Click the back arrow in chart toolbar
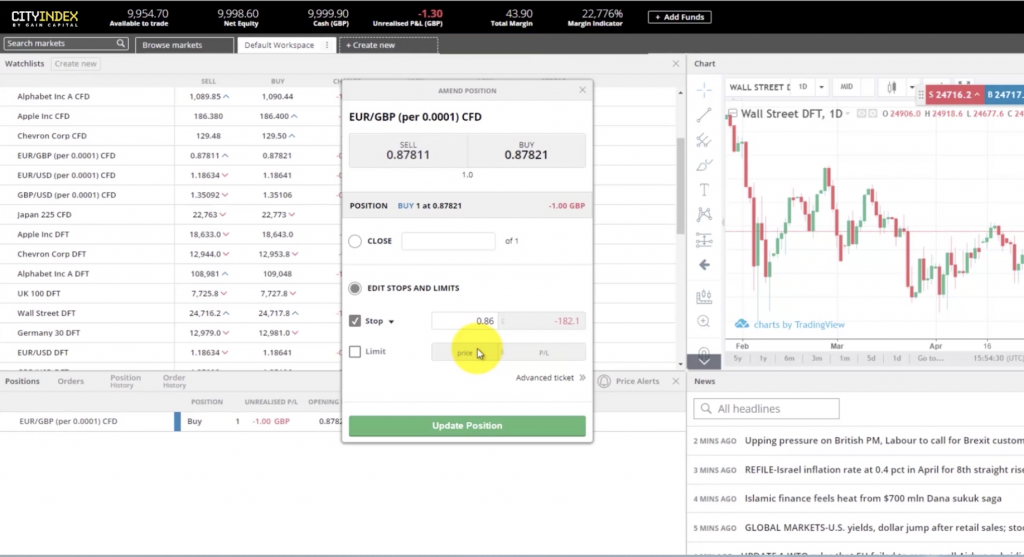 tap(704, 265)
